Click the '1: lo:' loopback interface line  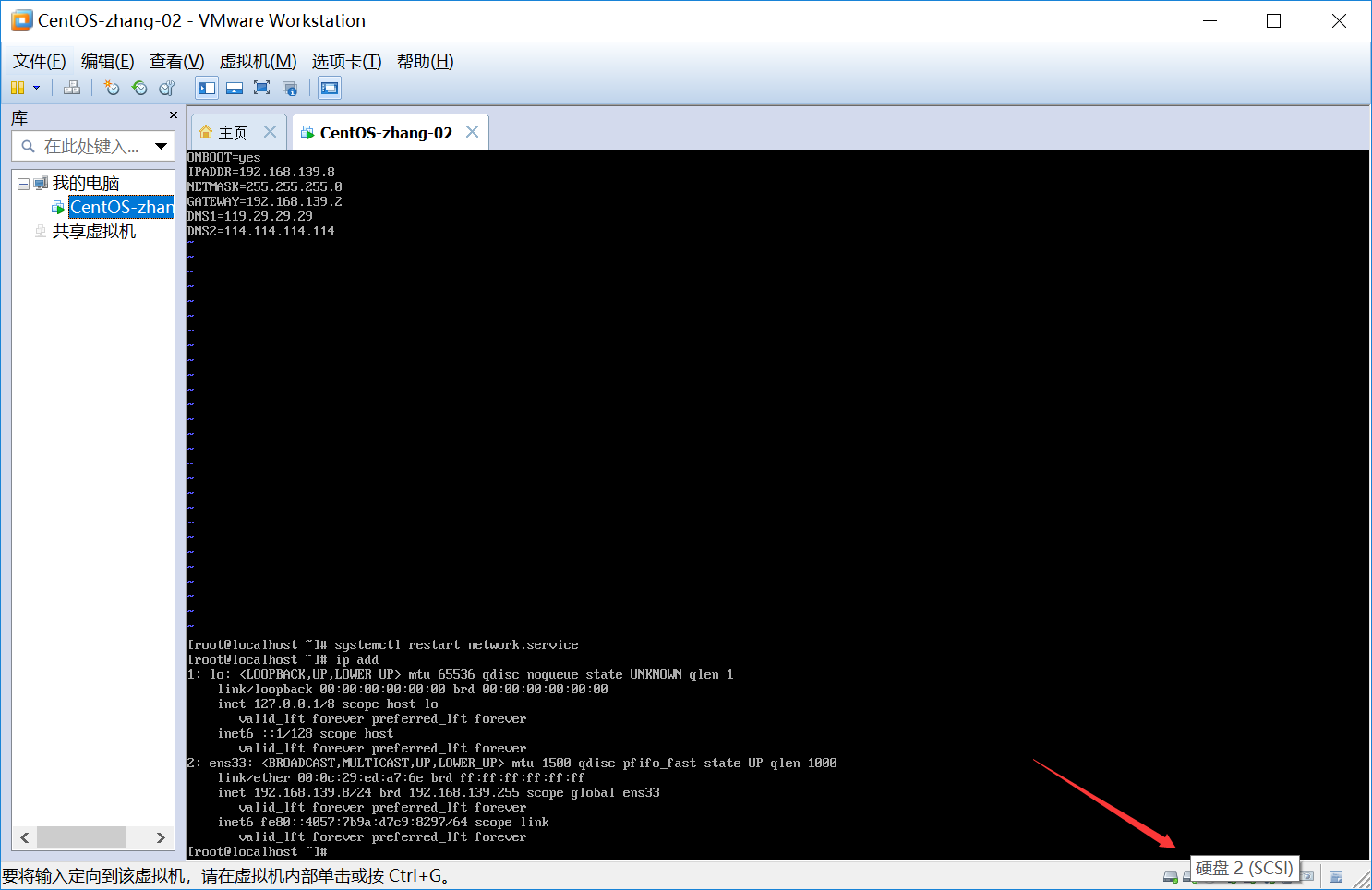pyautogui.click(x=461, y=674)
